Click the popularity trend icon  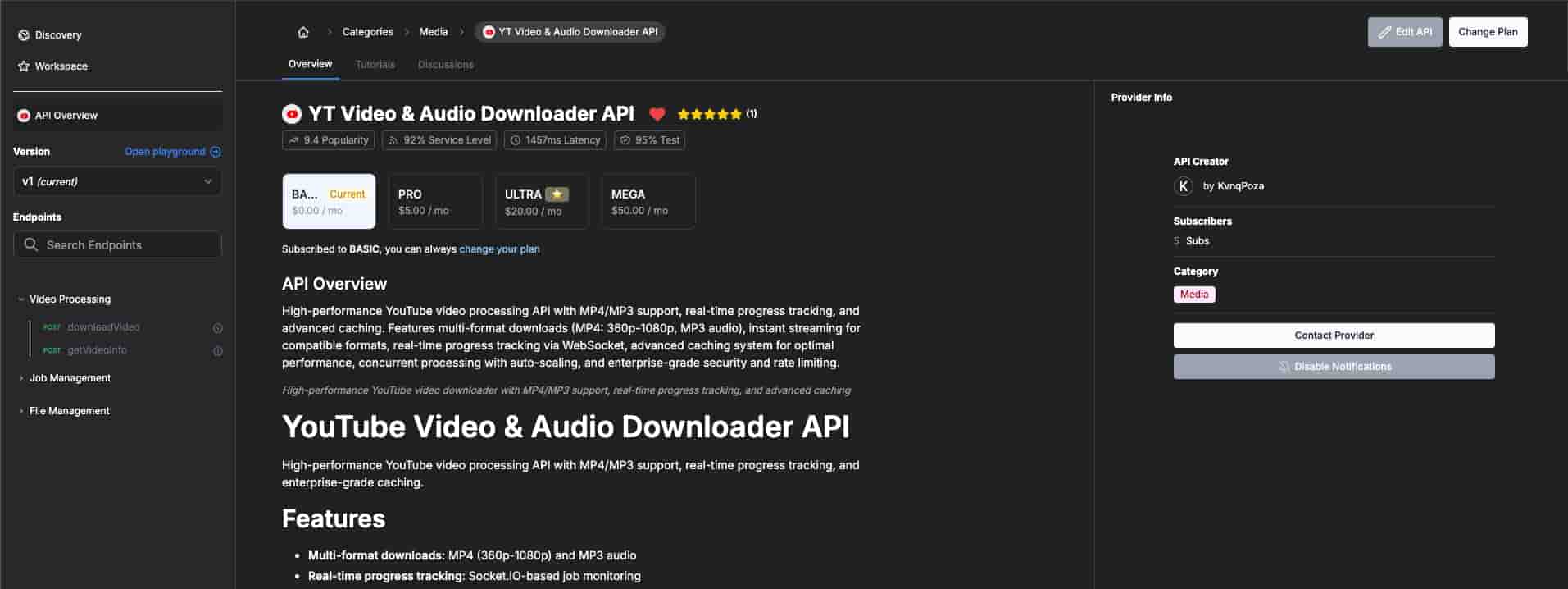click(294, 140)
